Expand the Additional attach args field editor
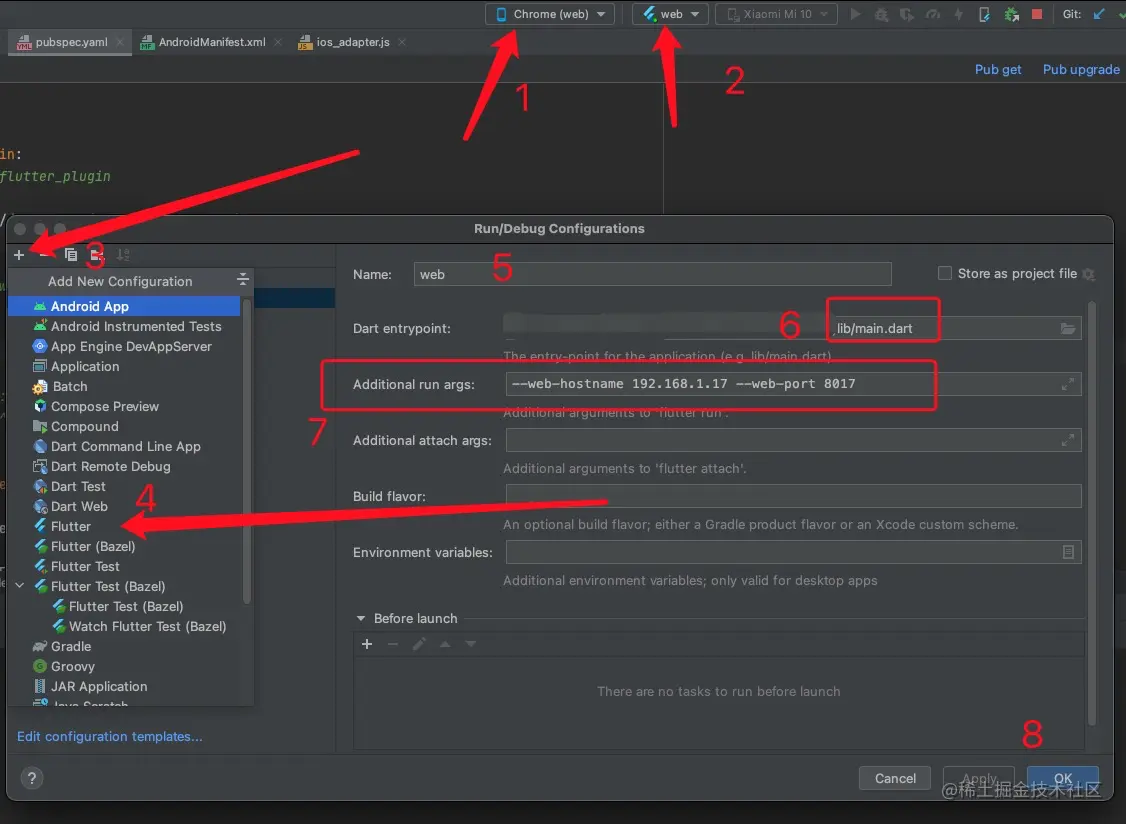This screenshot has height=824, width=1126. (x=1068, y=440)
